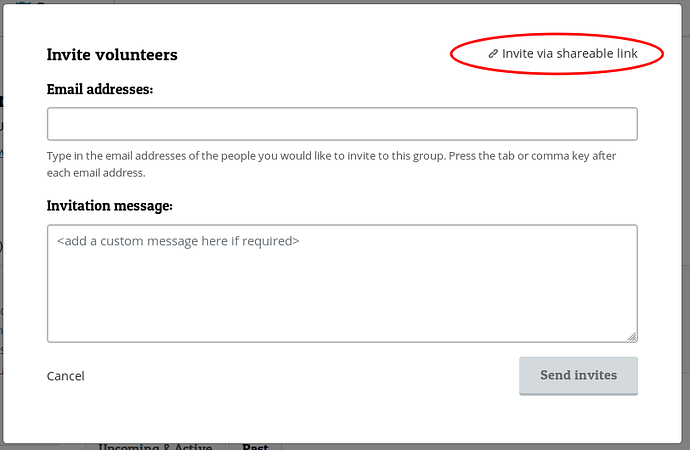Click the custom message placeholder text
690x450 pixels.
(178, 241)
